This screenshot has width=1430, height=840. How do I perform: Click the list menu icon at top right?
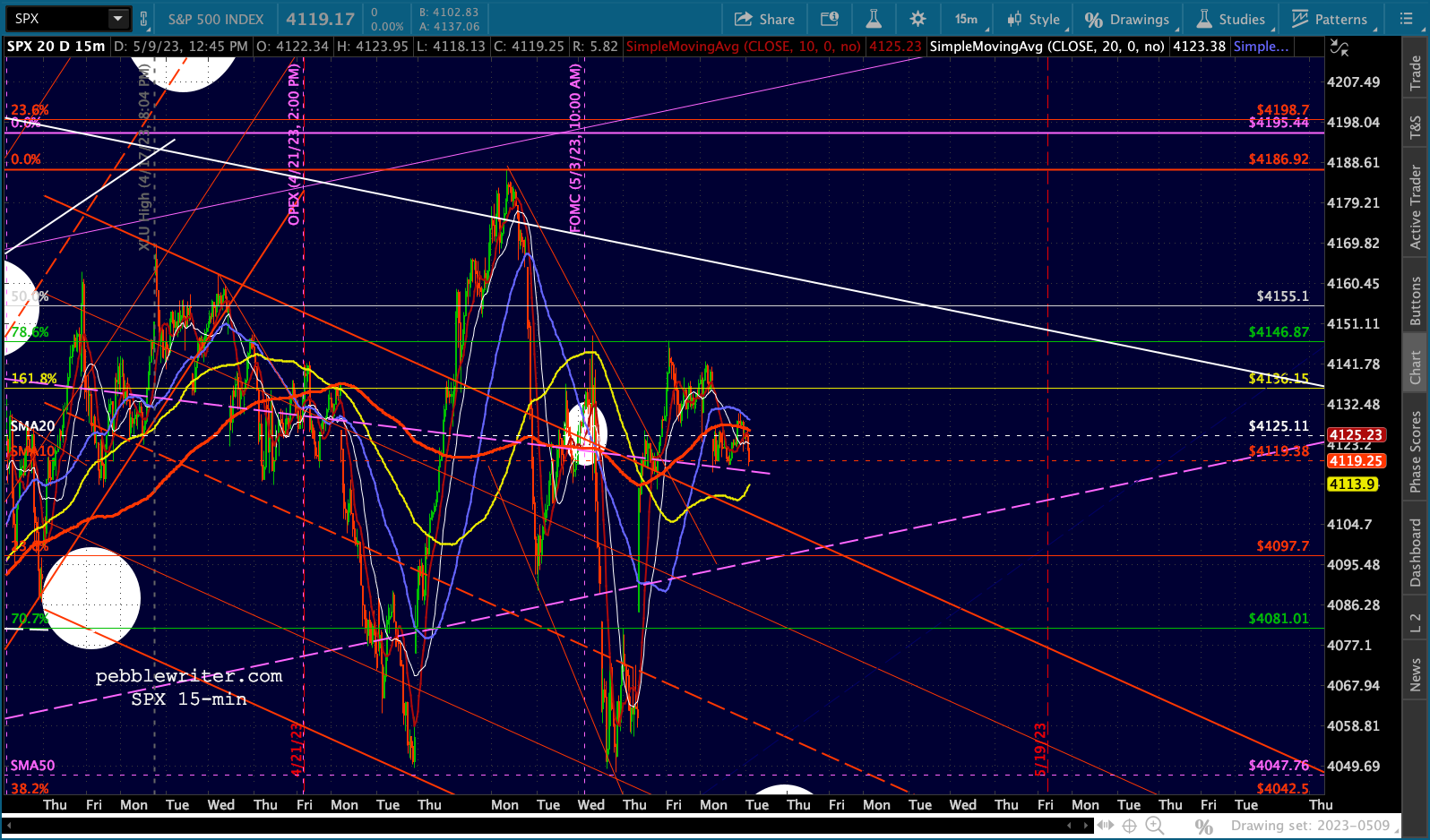pyautogui.click(x=1405, y=19)
